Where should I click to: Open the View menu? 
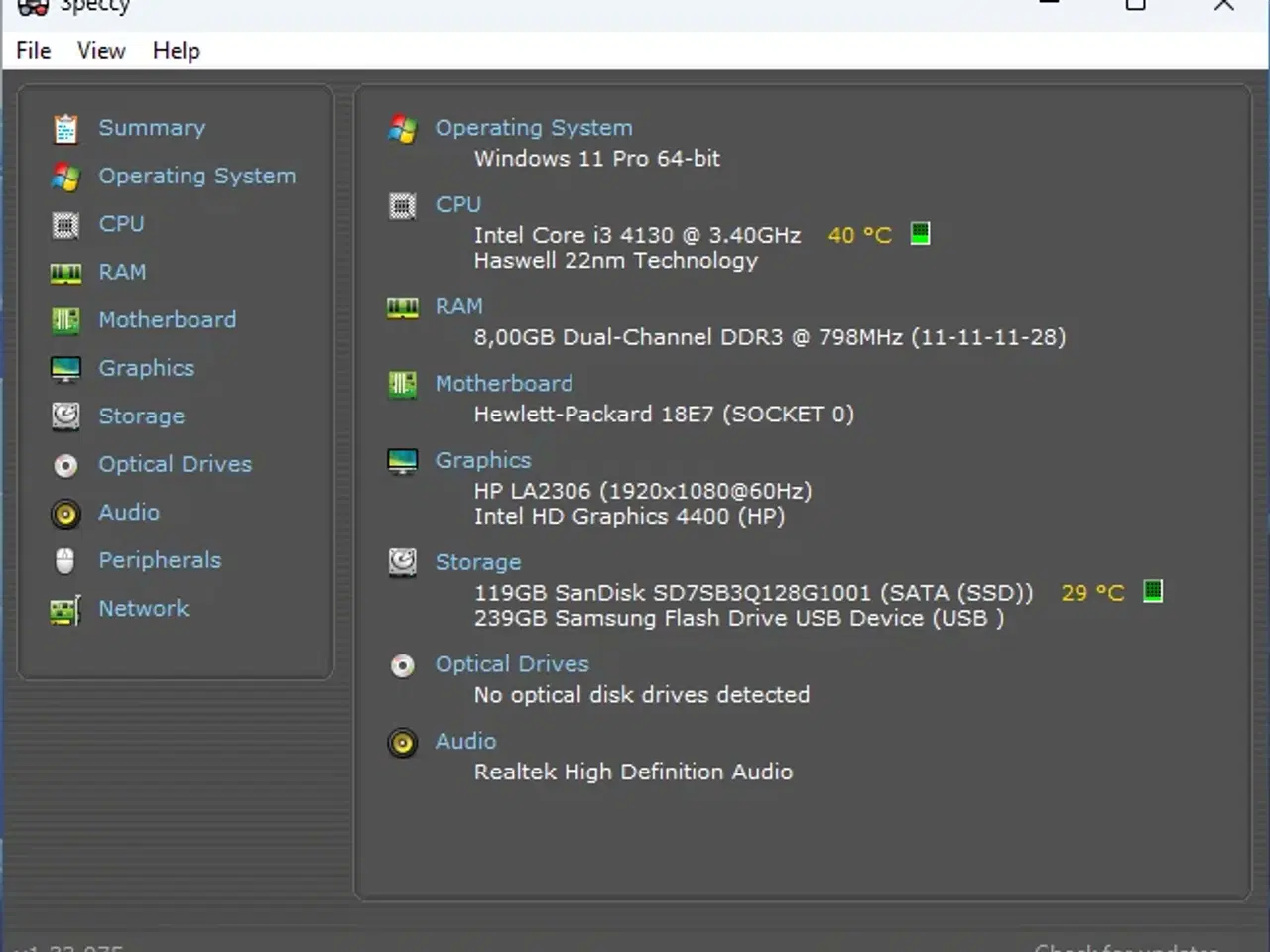[100, 50]
